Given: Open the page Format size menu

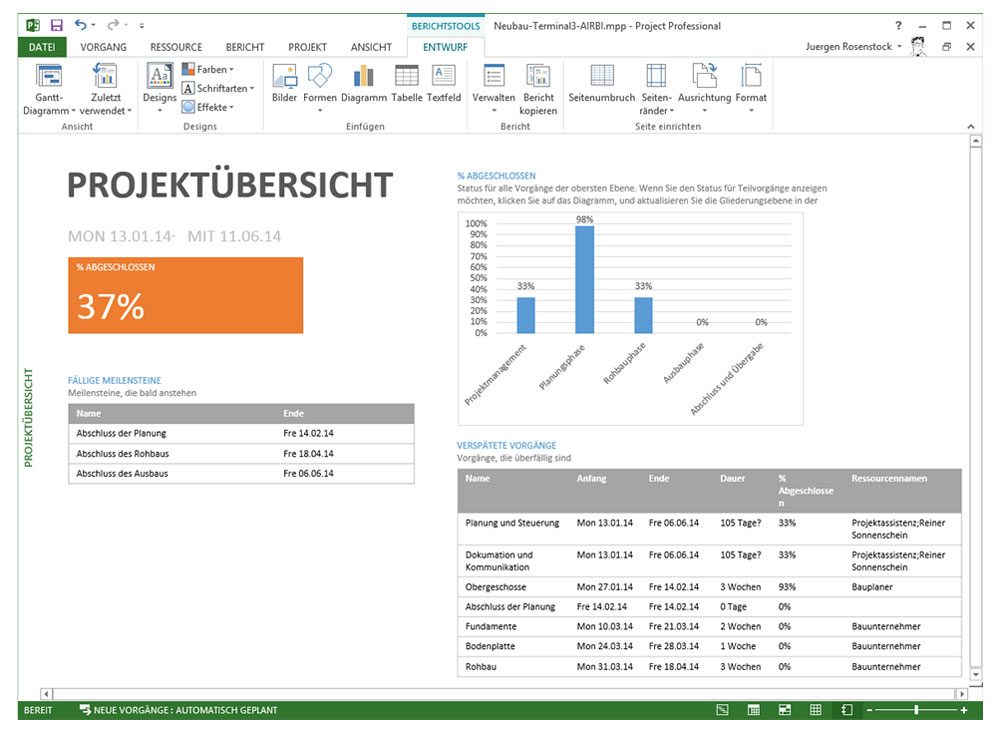Looking at the screenshot, I should 751,88.
